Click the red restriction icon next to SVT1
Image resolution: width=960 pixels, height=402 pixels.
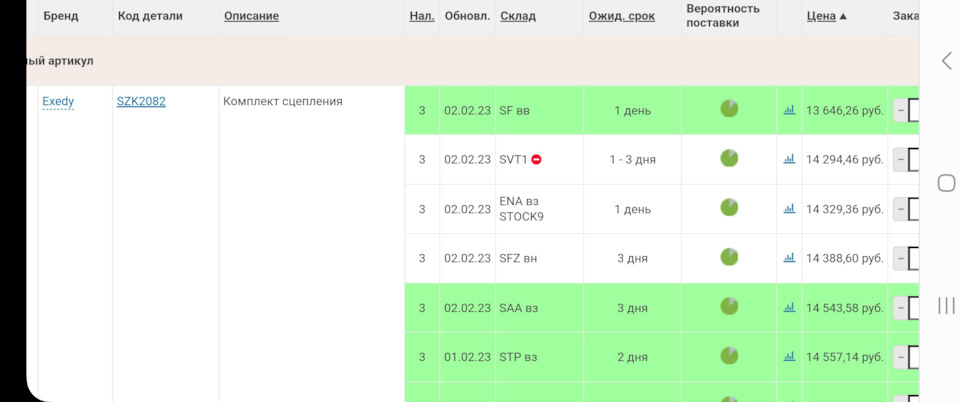click(x=536, y=160)
